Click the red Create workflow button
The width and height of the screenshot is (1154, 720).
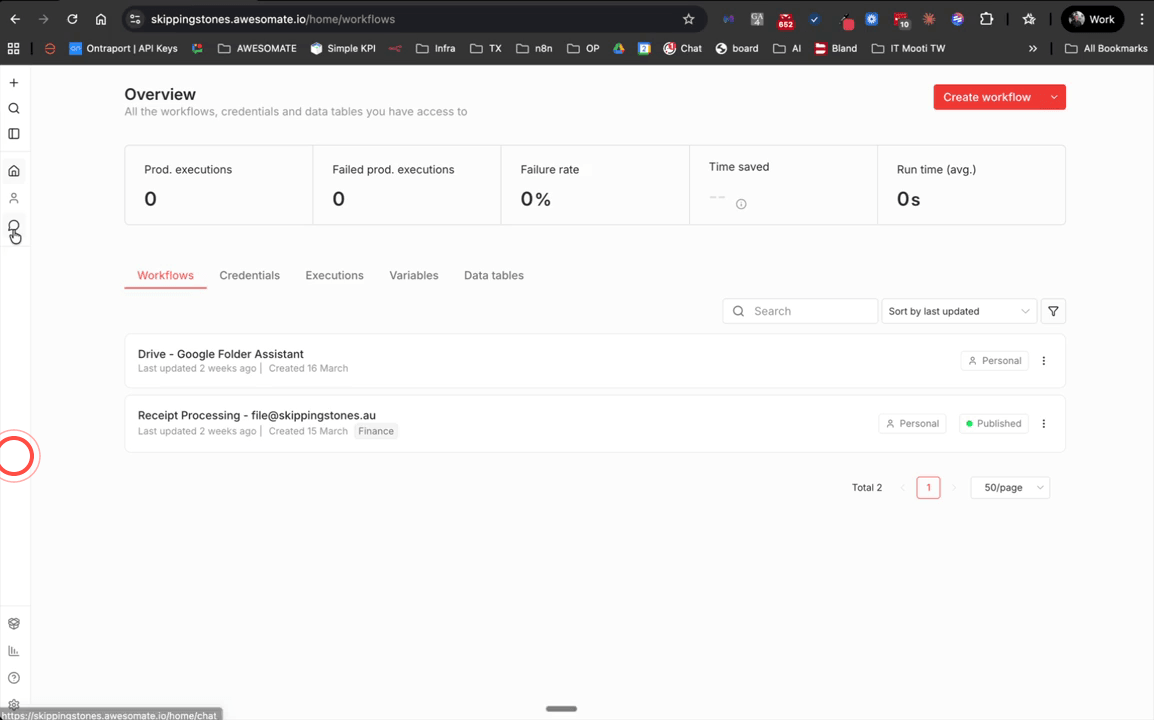pyautogui.click(x=987, y=97)
